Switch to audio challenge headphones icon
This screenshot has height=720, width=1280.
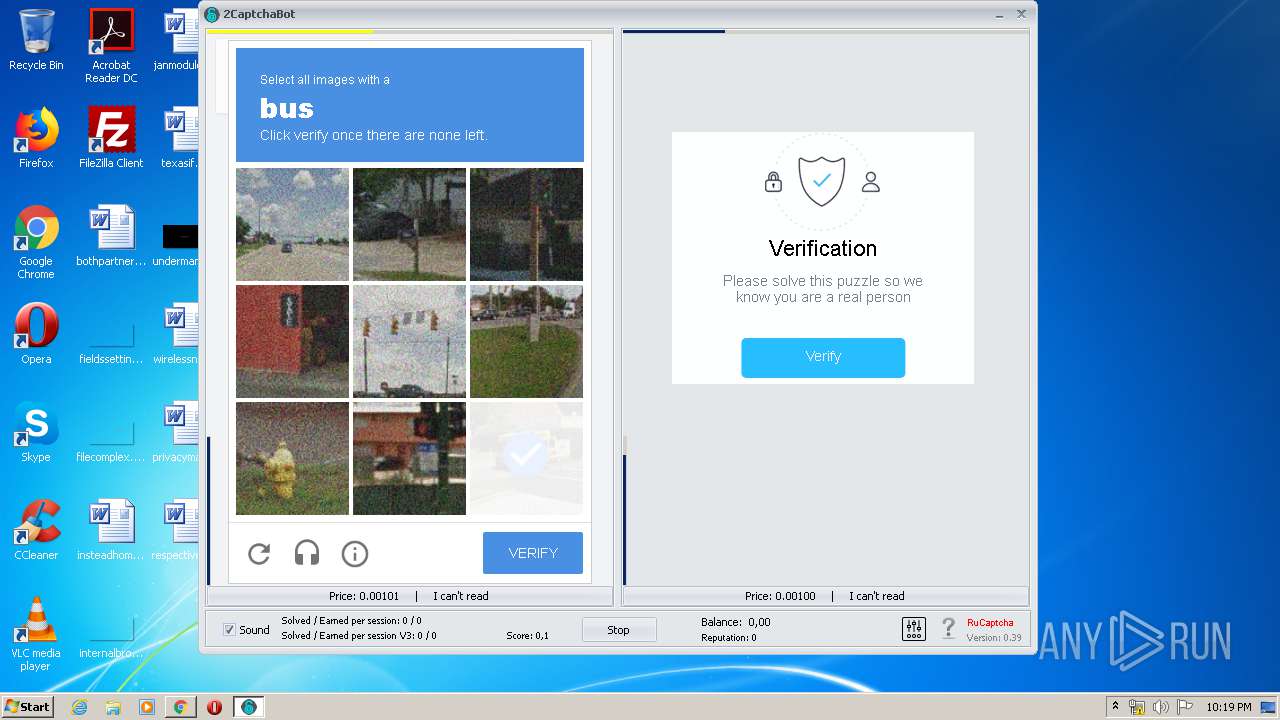pos(307,553)
